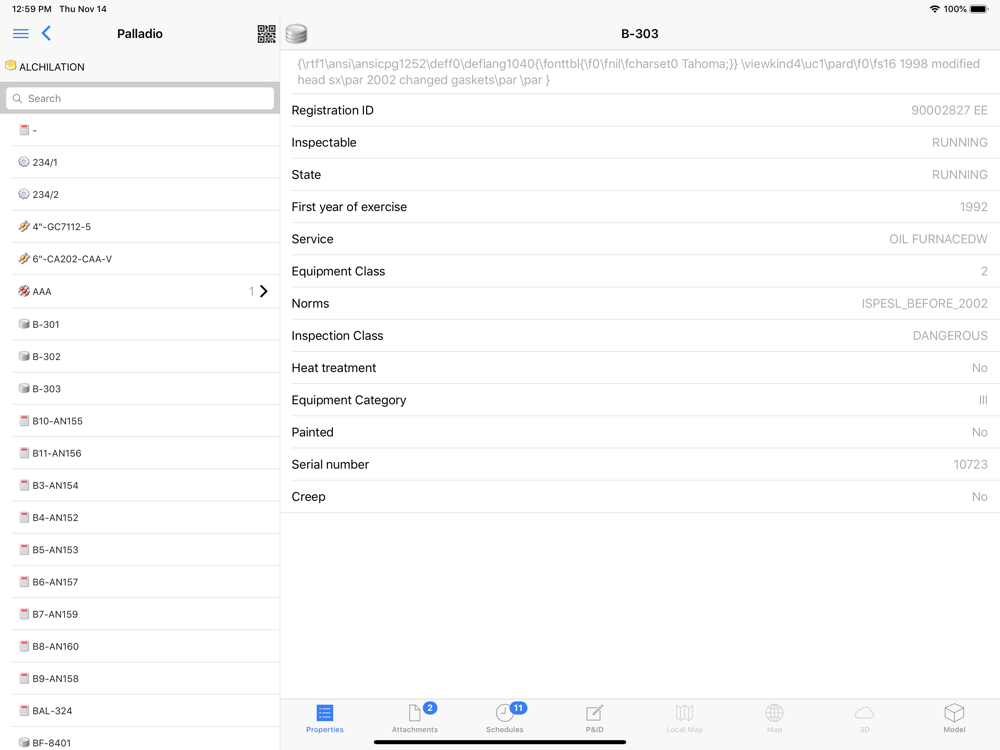1000x750 pixels.
Task: Select the ALCHILATION folder icon
Action: pos(11,65)
